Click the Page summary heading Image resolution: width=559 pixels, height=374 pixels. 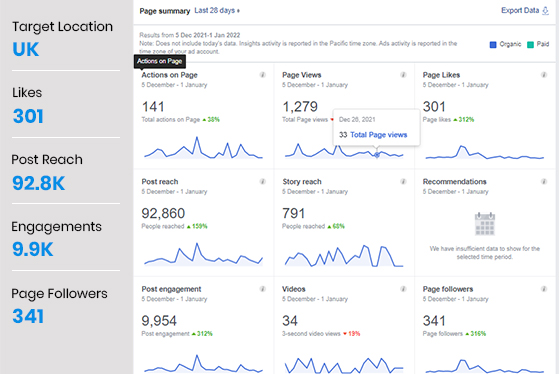click(x=165, y=11)
